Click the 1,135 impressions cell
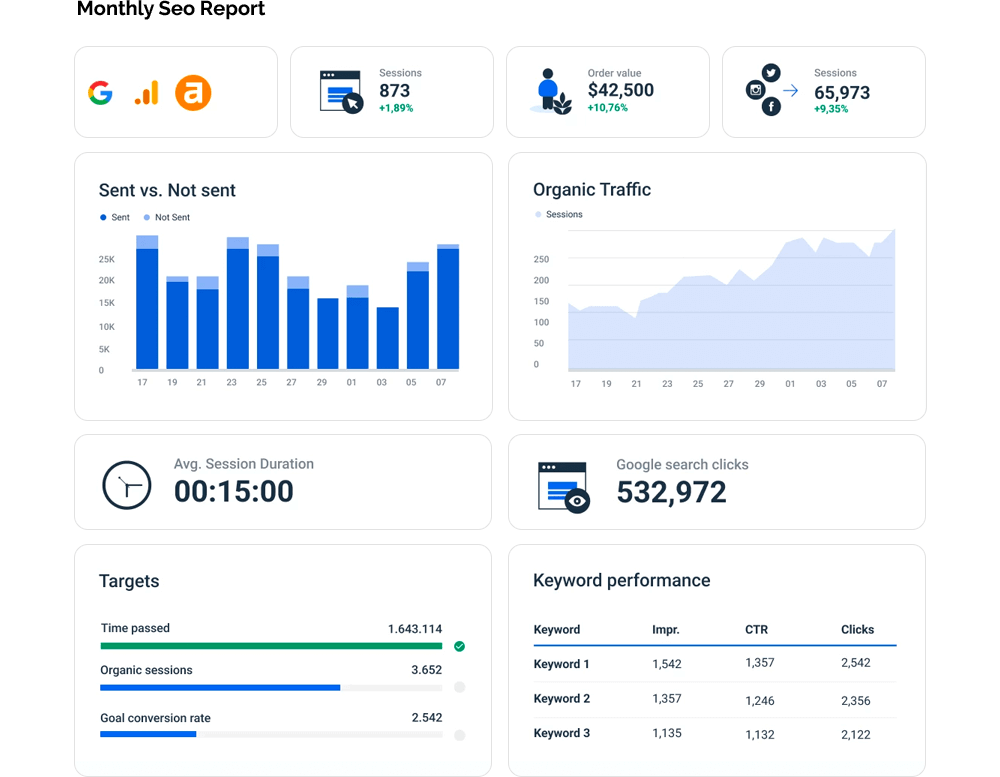The height and width of the screenshot is (777, 1000). [x=666, y=733]
